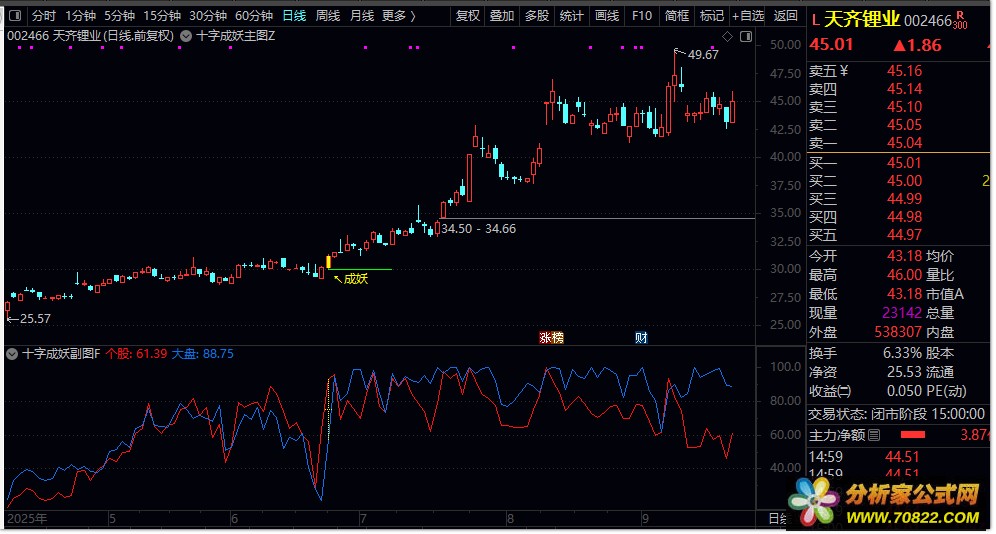996x534 pixels.
Task: Select 卖二 price 45.05
Action: pos(904,125)
